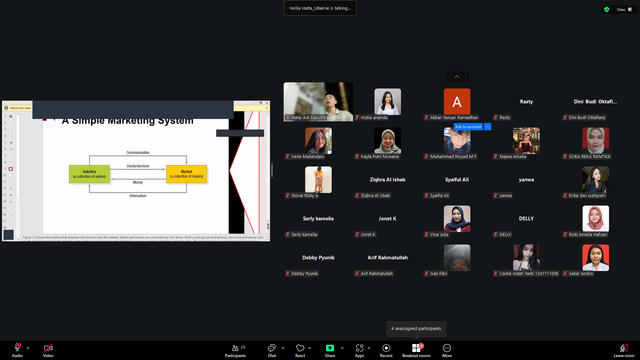Open the blue more-options button beside Ask to unmute
The image size is (640, 360).
tap(487, 127)
